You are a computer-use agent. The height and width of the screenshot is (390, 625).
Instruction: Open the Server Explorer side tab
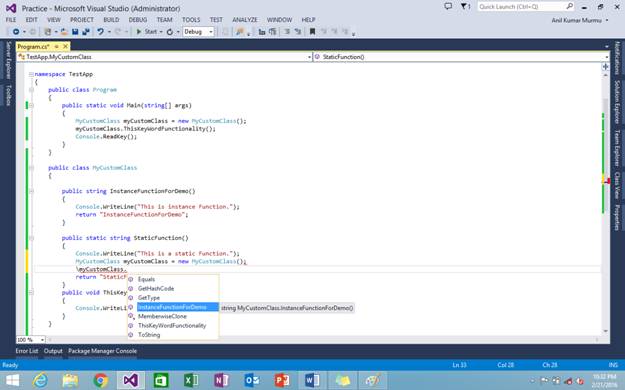(x=8, y=60)
